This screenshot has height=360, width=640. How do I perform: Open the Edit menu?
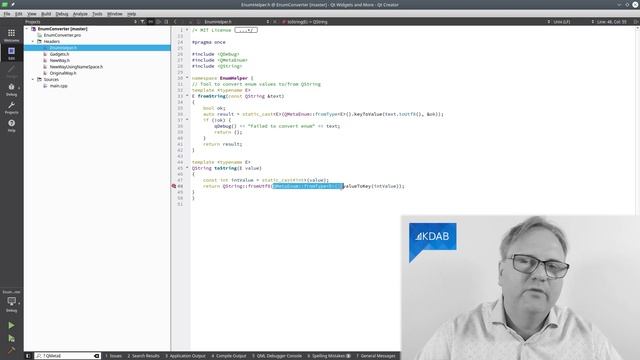pos(19,14)
